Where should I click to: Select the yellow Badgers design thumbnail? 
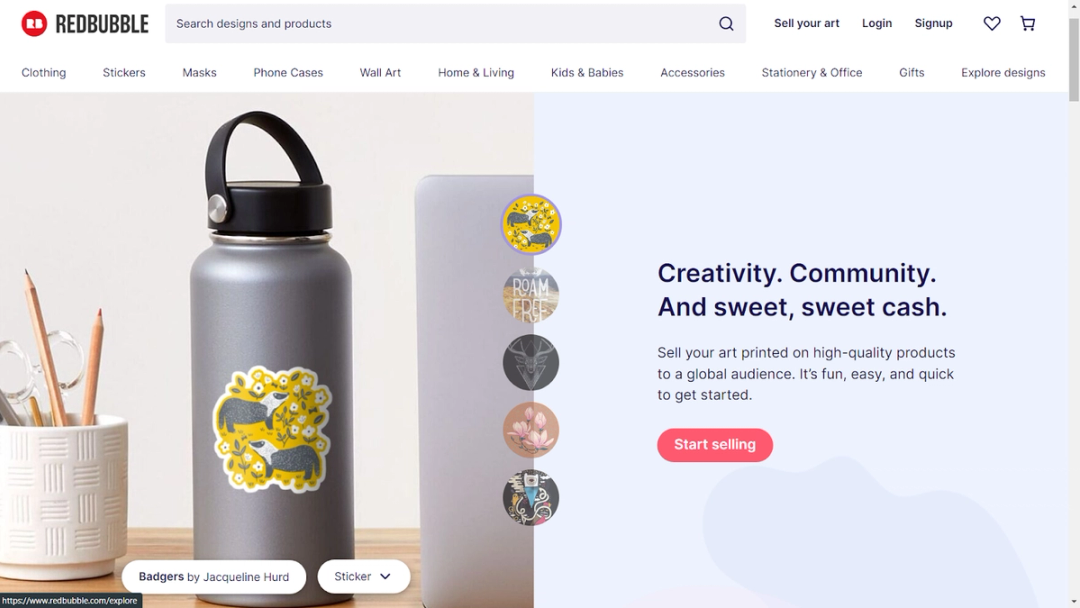[x=531, y=224]
